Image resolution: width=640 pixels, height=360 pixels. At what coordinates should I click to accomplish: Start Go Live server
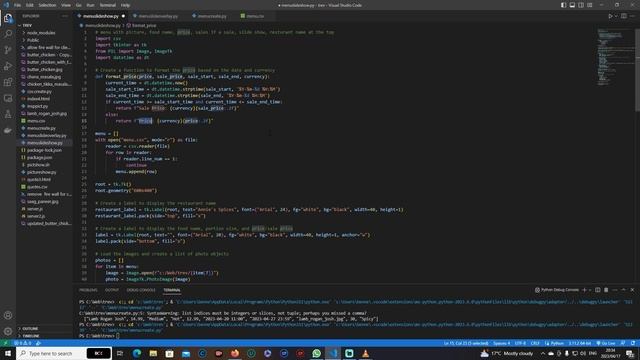(x=606, y=343)
